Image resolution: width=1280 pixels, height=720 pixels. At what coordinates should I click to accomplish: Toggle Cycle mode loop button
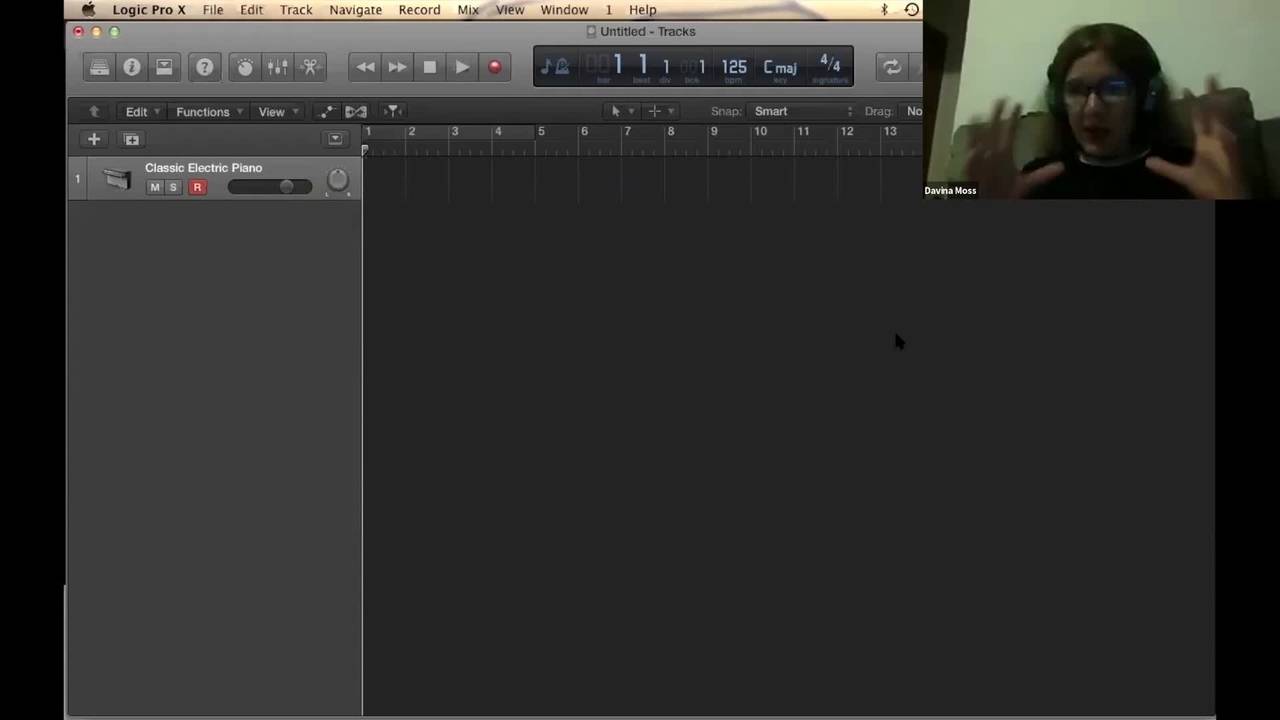tap(890, 67)
